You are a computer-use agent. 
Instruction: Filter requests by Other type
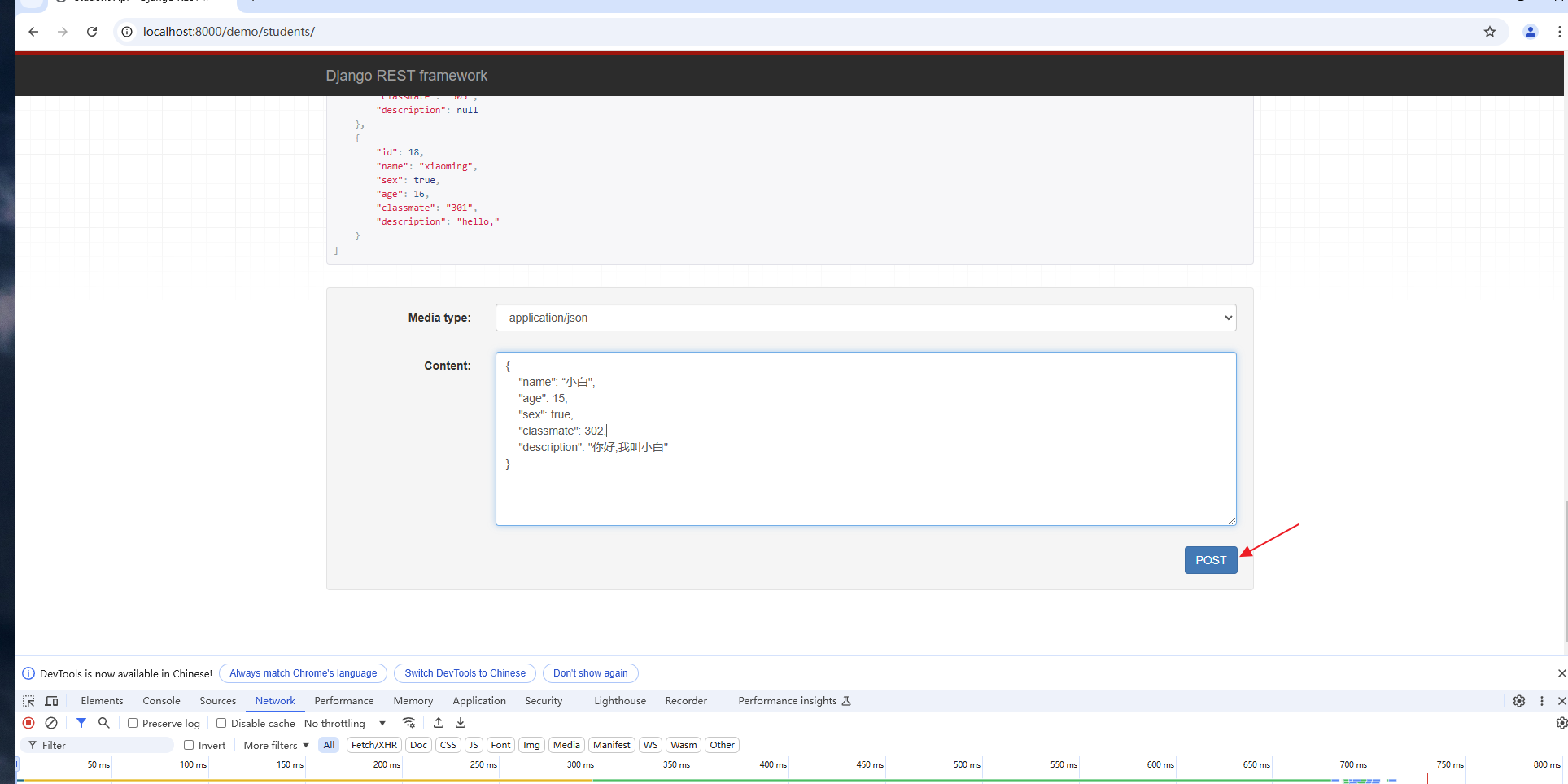(x=723, y=745)
